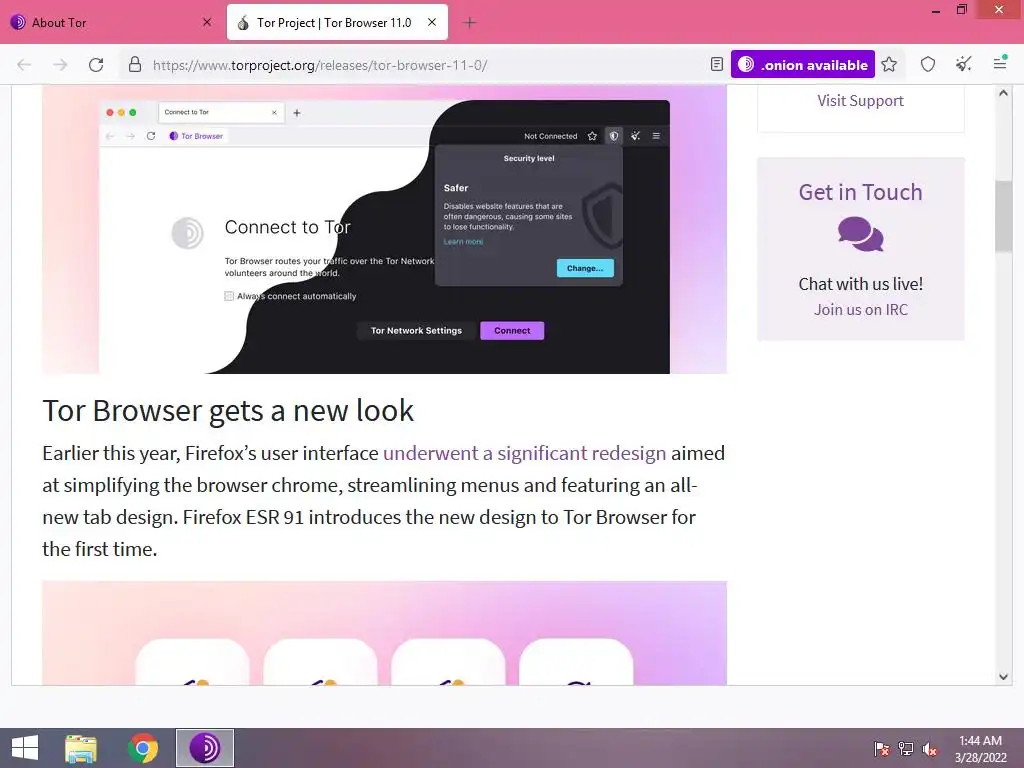Viewport: 1024px width, 768px height.
Task: Reload the current page
Action: tap(96, 65)
